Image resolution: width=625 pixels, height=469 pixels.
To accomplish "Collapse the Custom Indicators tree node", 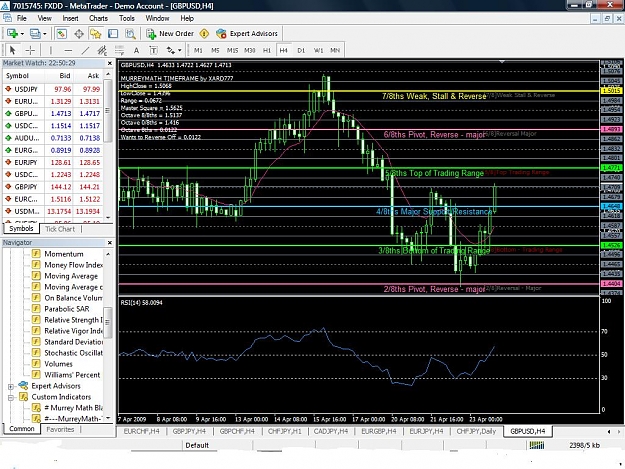I will pyautogui.click(x=11, y=397).
